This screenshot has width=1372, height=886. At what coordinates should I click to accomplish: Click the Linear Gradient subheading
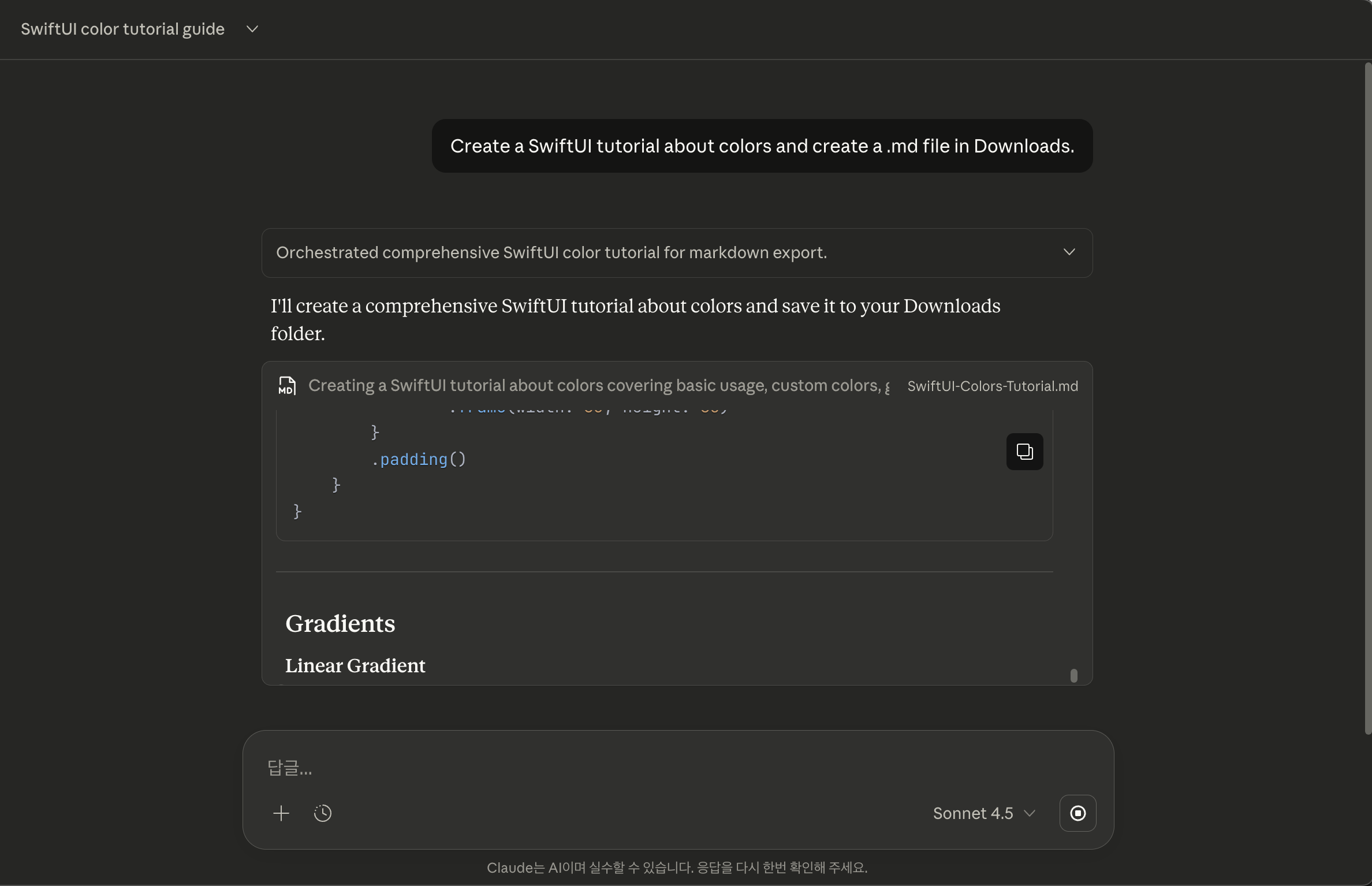tap(355, 666)
